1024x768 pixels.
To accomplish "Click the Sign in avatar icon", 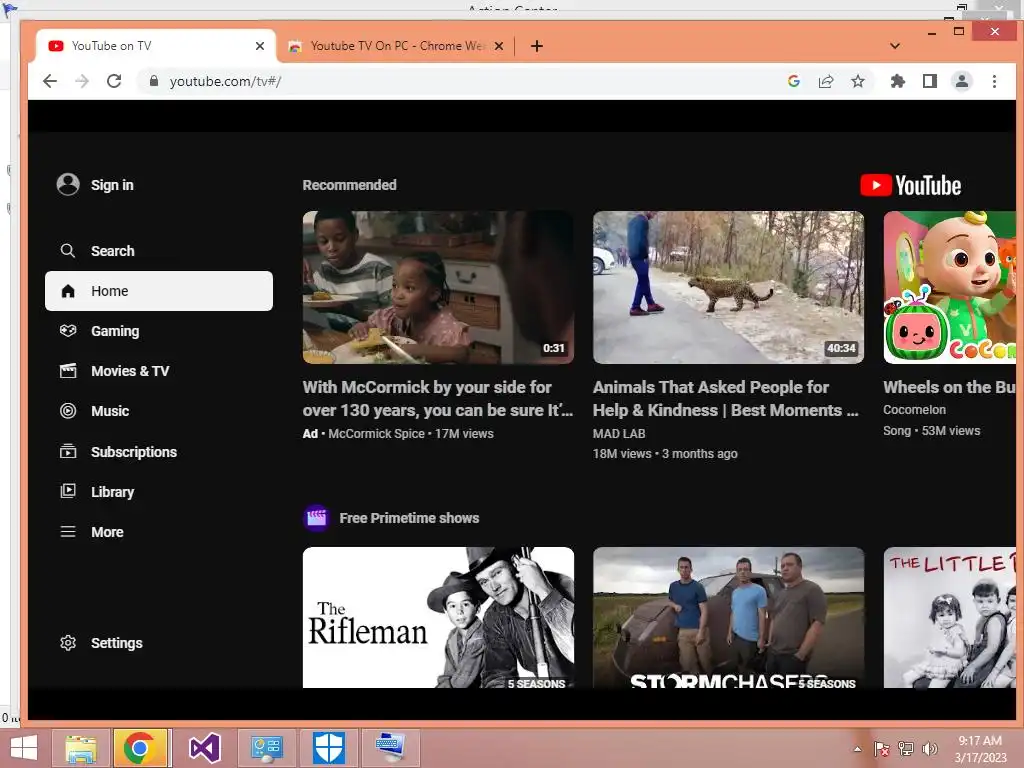I will click(x=68, y=185).
